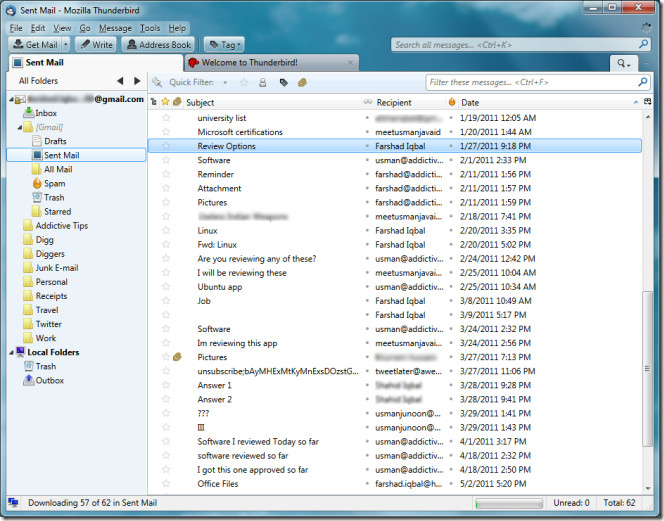Select the Sent Mail tab
Screen dimensions: 664x521
click(95, 63)
